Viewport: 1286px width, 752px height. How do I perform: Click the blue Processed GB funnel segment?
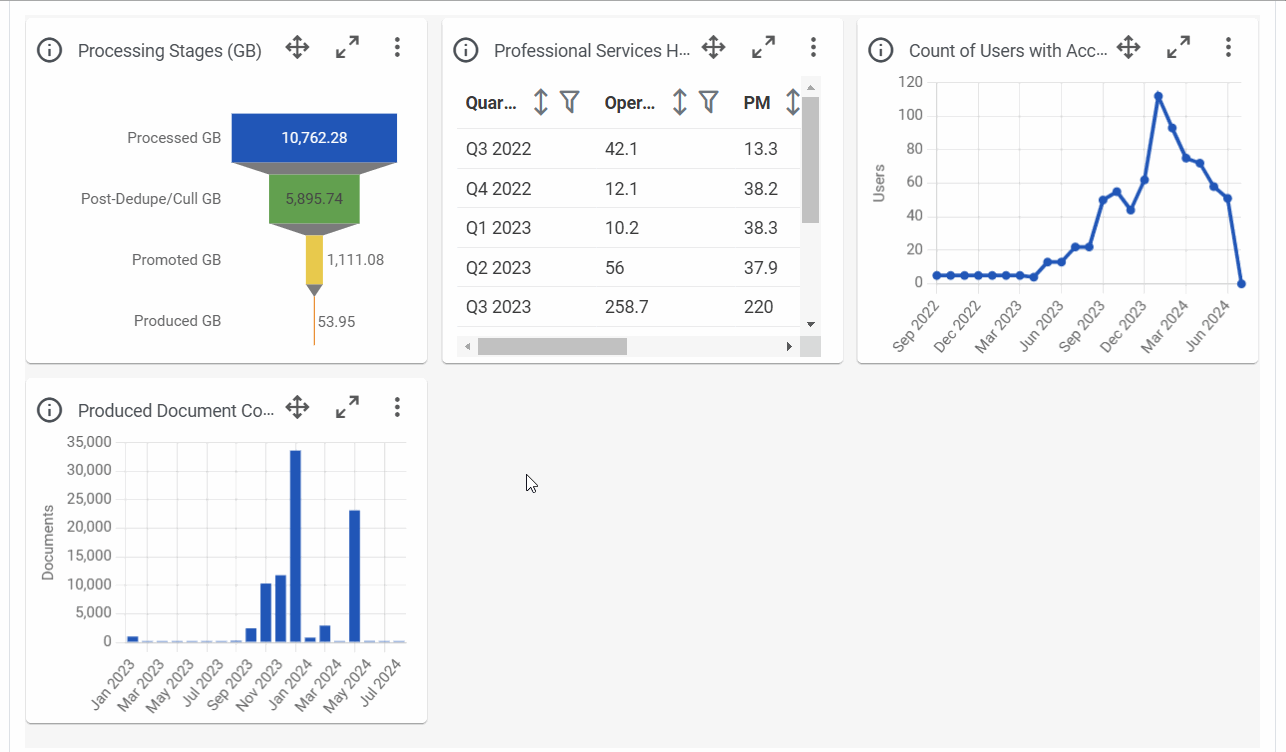pos(314,138)
